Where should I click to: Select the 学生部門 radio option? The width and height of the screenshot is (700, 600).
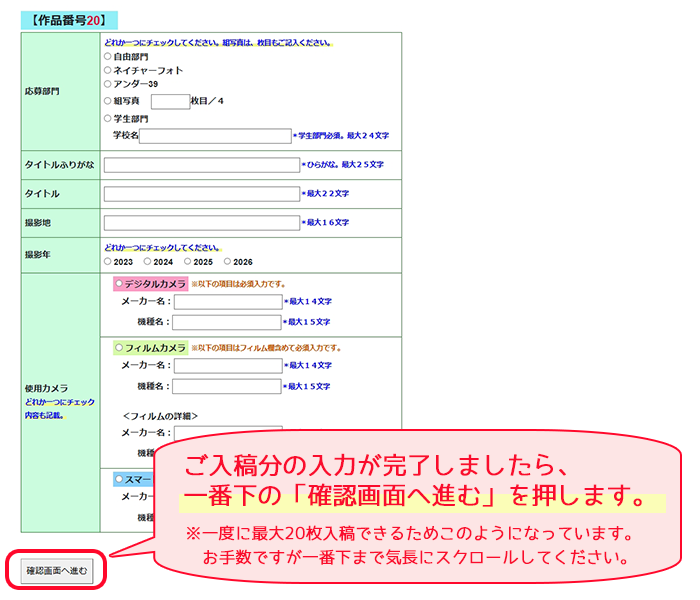(108, 118)
